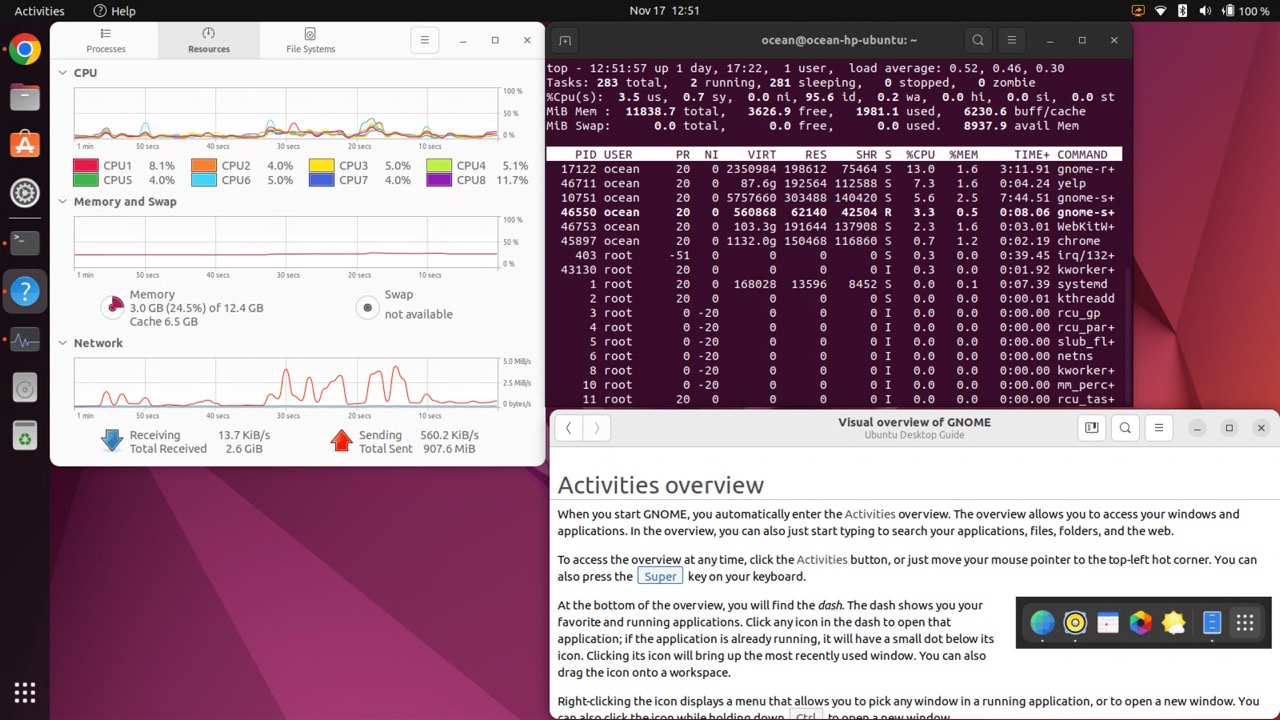The height and width of the screenshot is (720, 1280).
Task: Click the orange screen-share tray icon
Action: coord(1138,11)
